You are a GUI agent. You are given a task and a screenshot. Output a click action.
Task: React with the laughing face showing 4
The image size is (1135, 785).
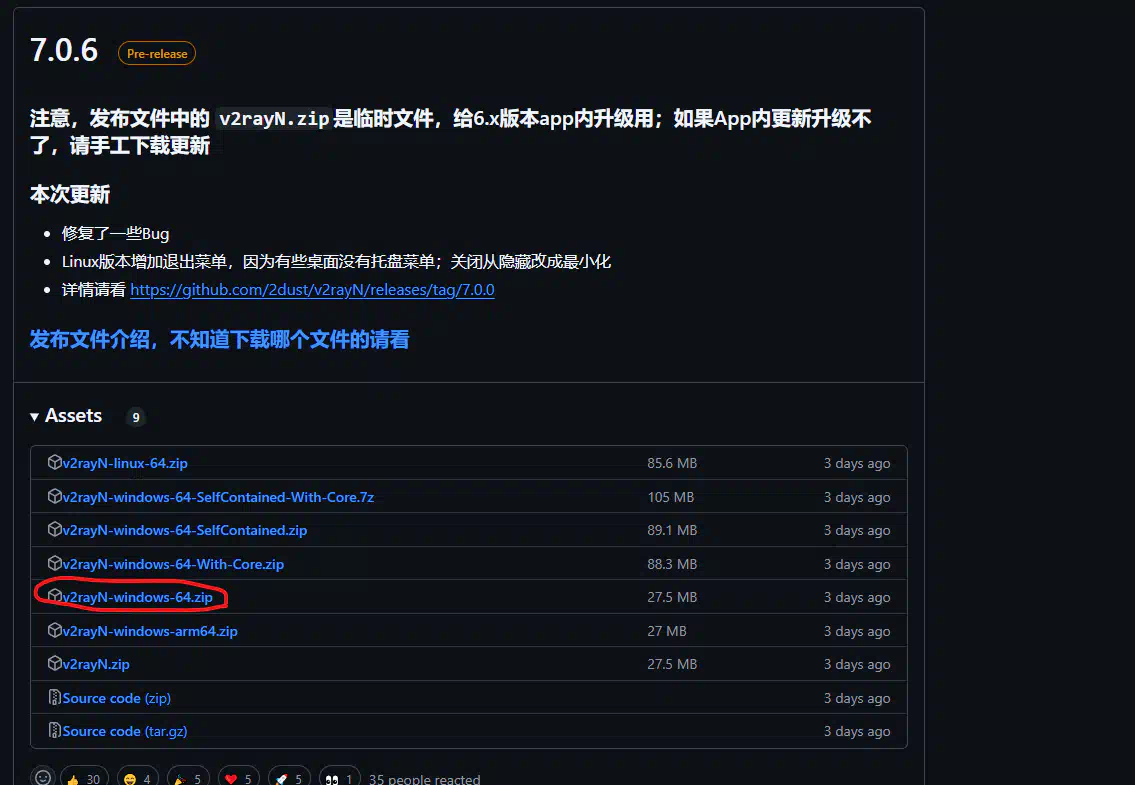pos(138,778)
